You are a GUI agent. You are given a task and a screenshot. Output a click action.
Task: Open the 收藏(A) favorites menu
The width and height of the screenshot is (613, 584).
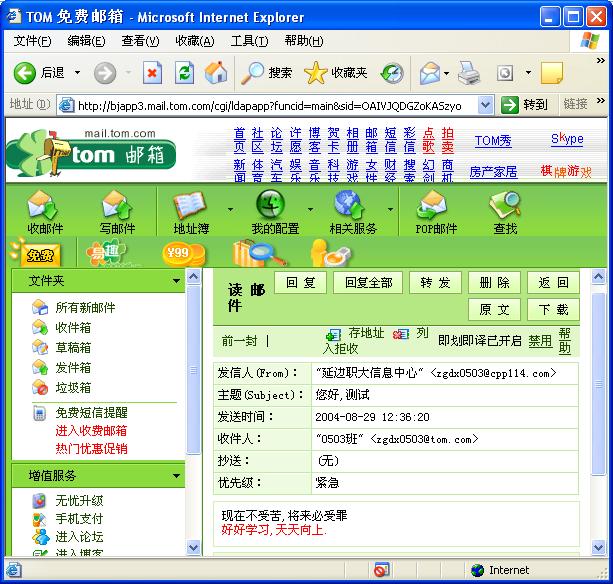(x=194, y=41)
